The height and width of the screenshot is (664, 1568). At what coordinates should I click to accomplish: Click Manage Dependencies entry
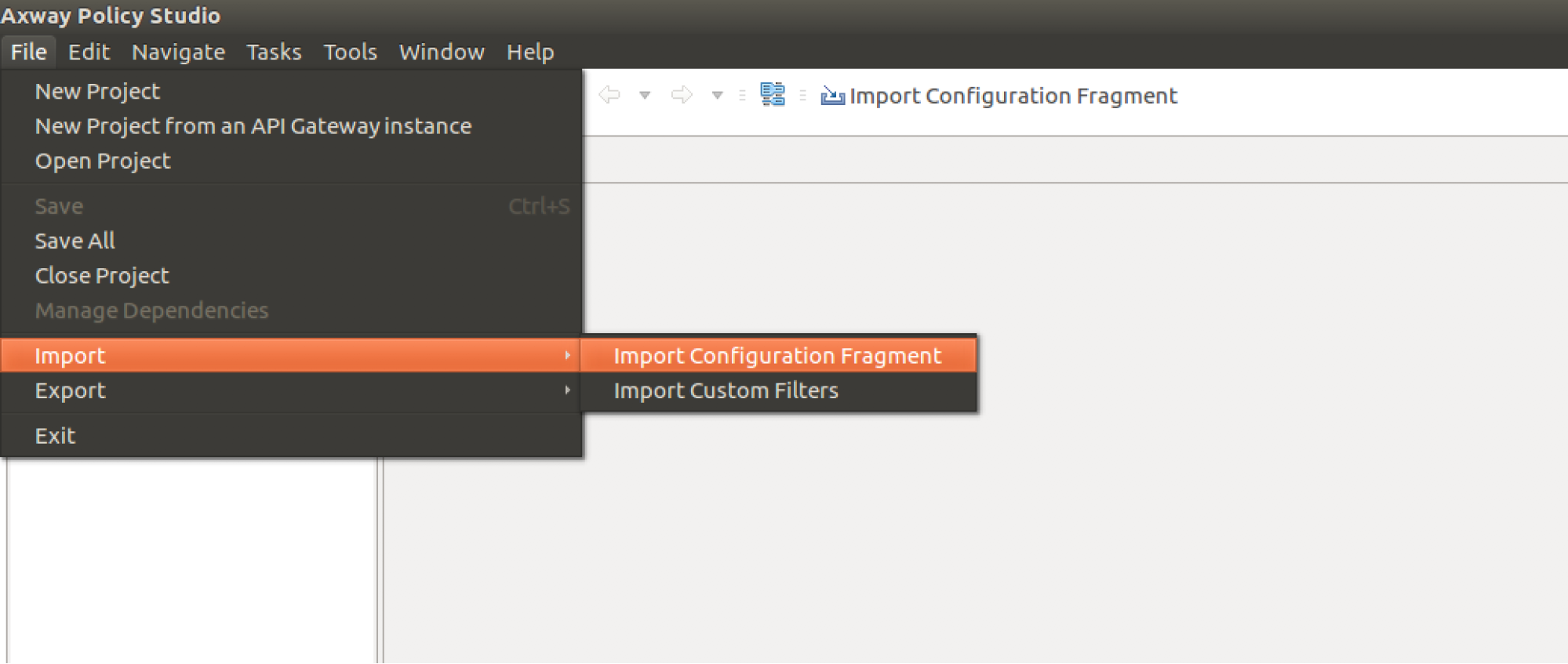(x=291, y=310)
